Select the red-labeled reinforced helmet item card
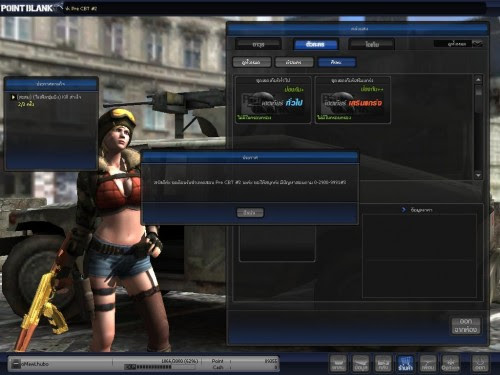500x375 pixels. [x=353, y=100]
